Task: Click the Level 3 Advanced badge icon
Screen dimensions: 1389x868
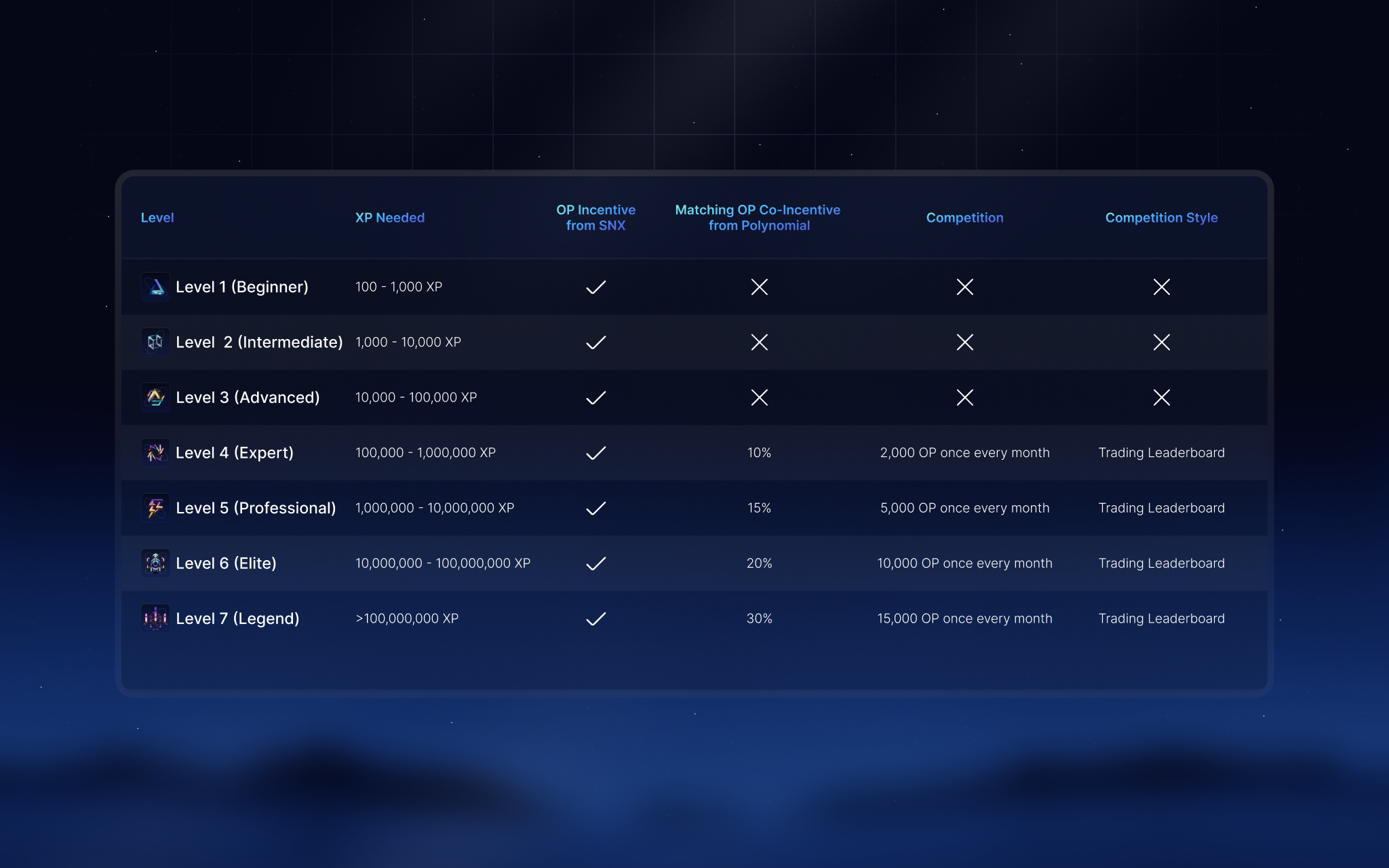Action: (155, 397)
